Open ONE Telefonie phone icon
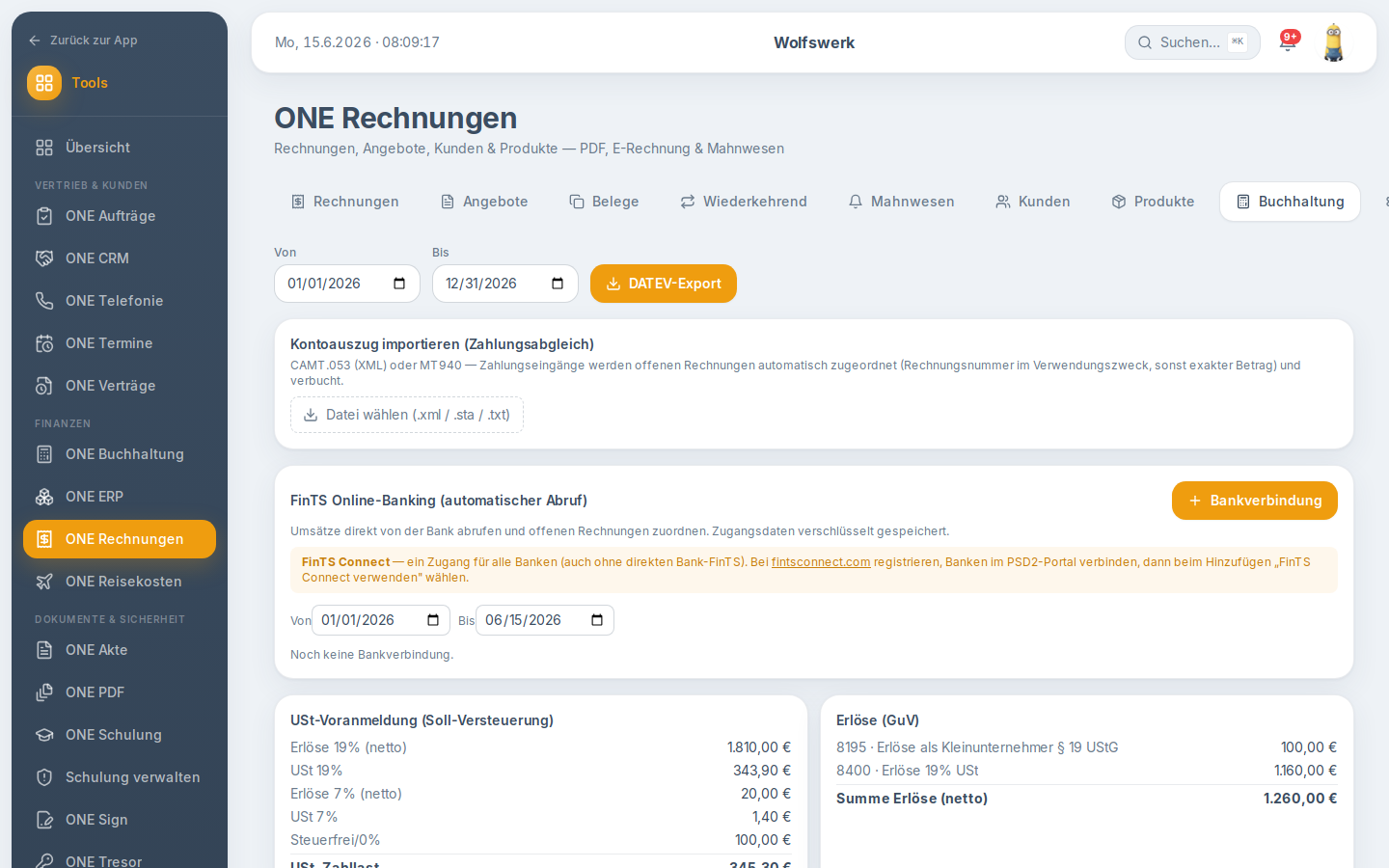The height and width of the screenshot is (868, 1389). pyautogui.click(x=44, y=301)
